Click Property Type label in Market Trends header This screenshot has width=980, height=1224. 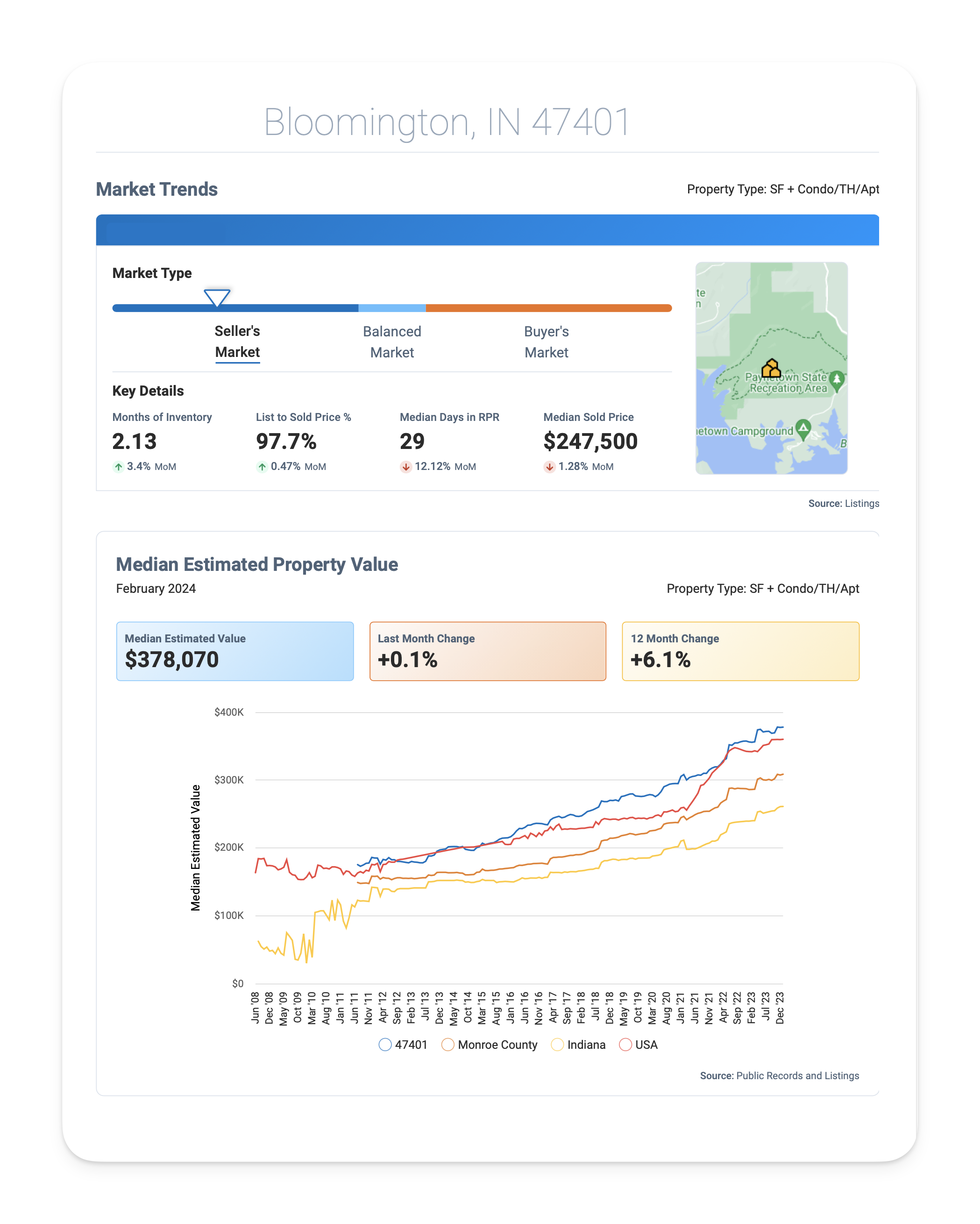point(783,189)
